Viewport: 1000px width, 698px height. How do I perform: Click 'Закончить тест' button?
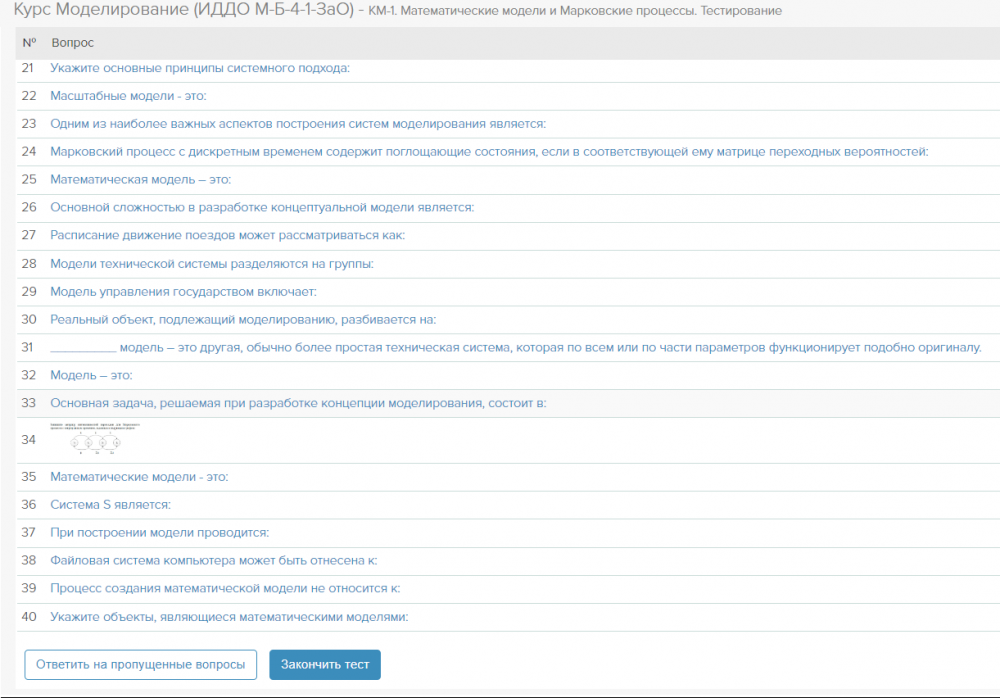pos(325,665)
